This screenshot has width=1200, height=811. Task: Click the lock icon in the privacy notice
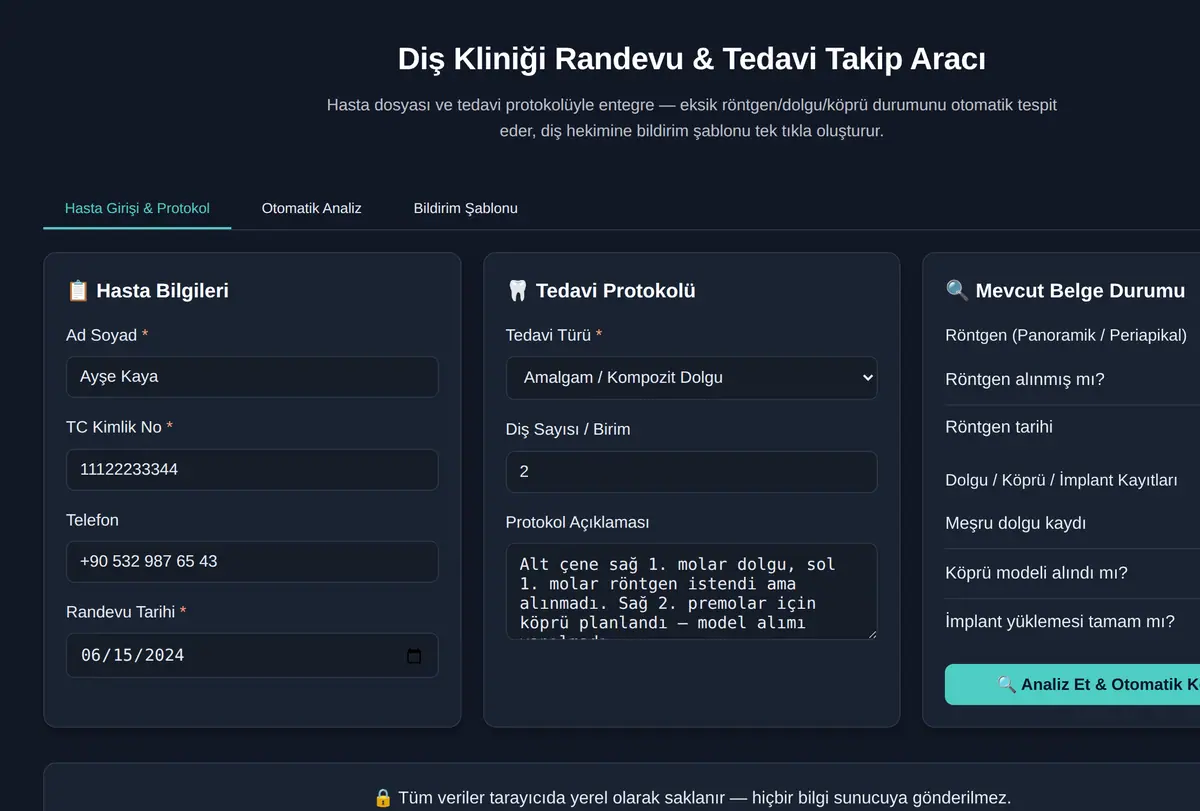(x=383, y=798)
